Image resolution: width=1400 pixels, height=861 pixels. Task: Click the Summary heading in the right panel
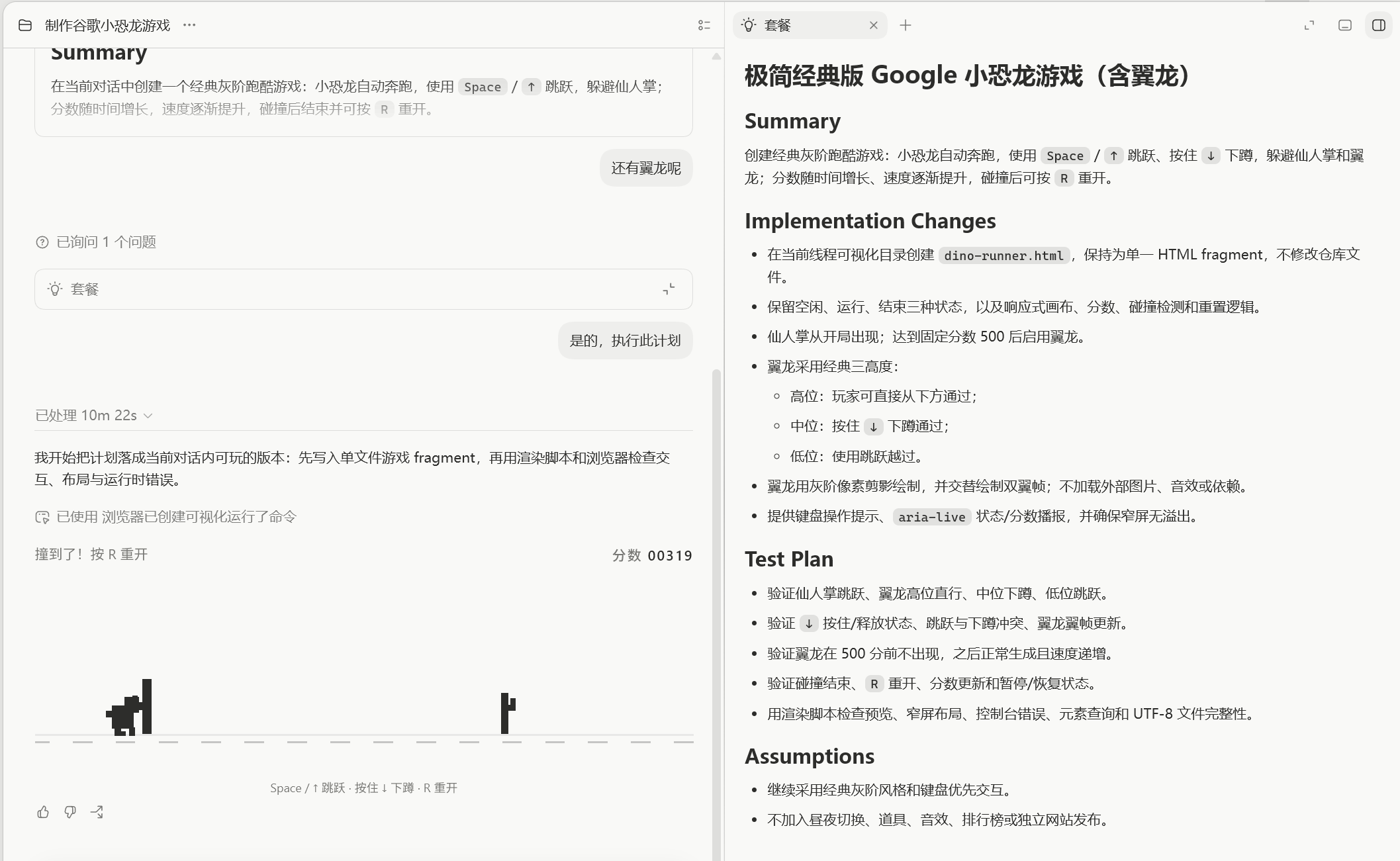pyautogui.click(x=792, y=121)
